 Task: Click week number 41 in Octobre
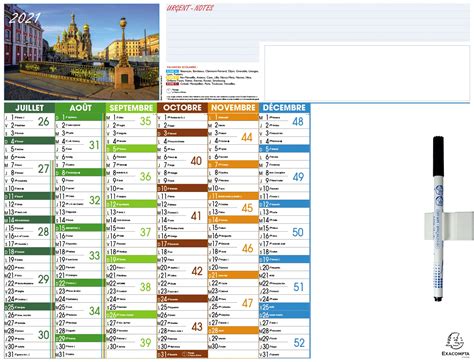click(196, 216)
